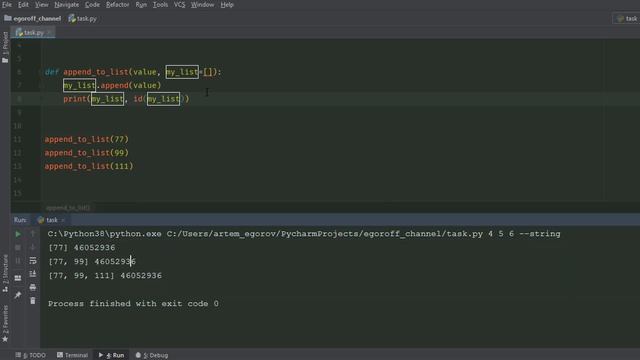Open the Refactor menu
The height and width of the screenshot is (360, 640).
[x=118, y=5]
